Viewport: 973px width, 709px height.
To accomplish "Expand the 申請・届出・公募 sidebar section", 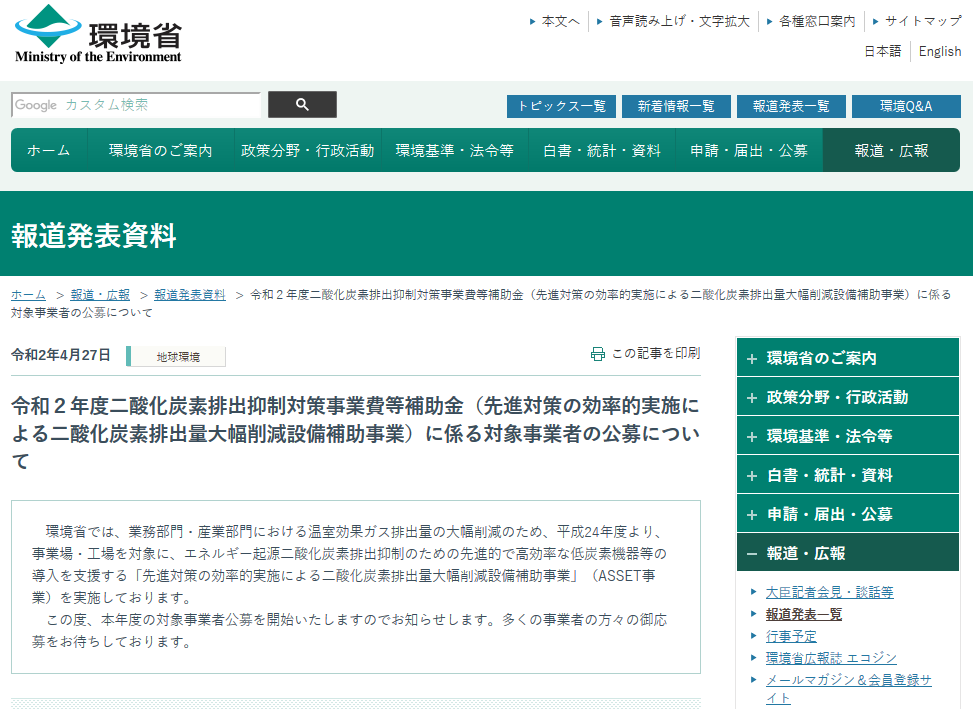I will tap(752, 514).
